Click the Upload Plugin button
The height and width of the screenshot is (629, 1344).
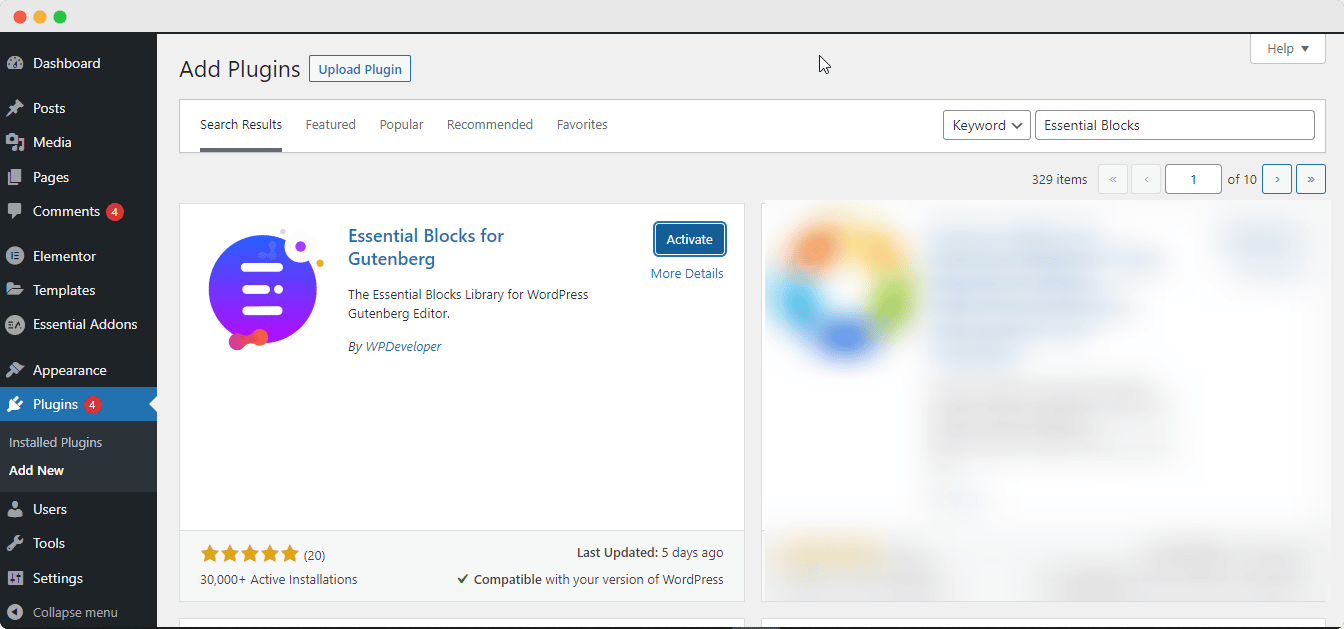(x=360, y=69)
